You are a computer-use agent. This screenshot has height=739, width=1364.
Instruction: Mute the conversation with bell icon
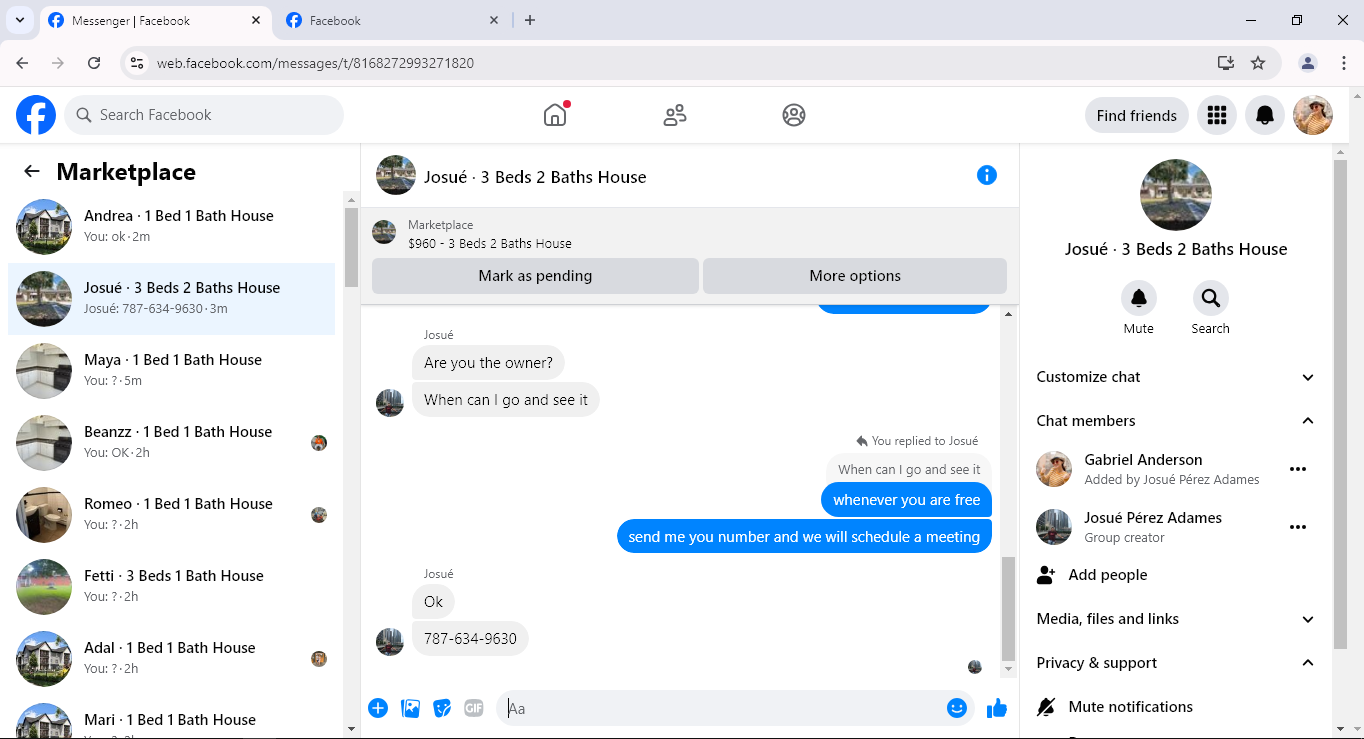[x=1139, y=298]
